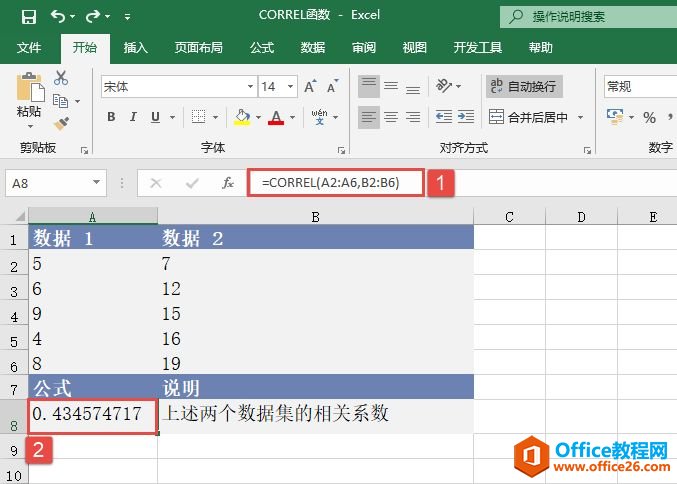The image size is (677, 484).
Task: Toggle Align Right horizontal alignment
Action: (x=413, y=117)
